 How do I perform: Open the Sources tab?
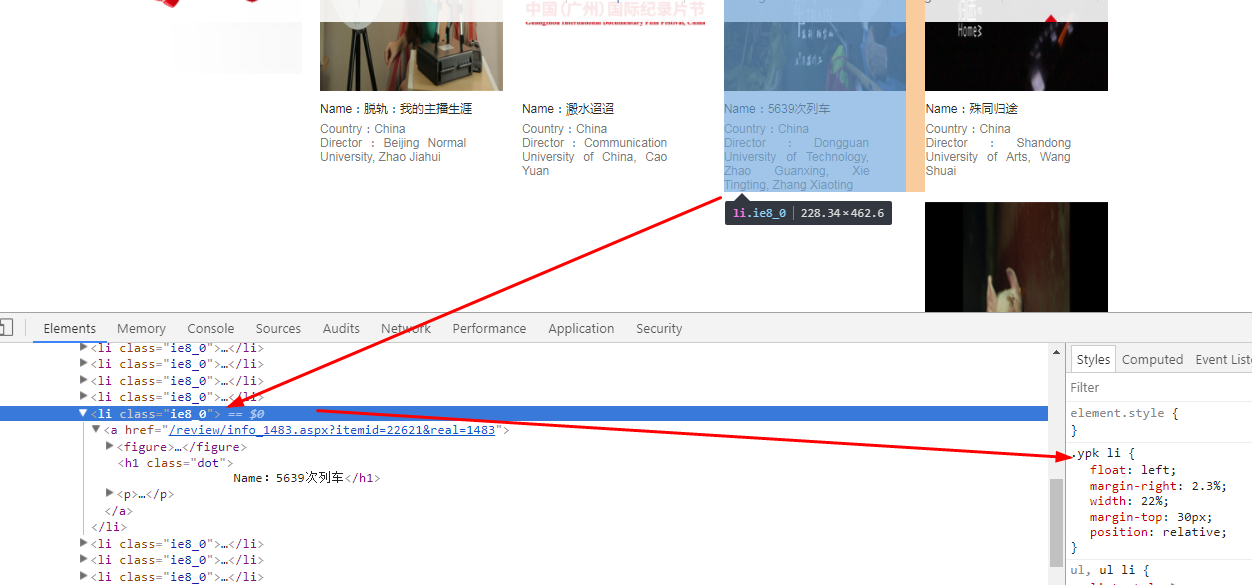pos(278,328)
